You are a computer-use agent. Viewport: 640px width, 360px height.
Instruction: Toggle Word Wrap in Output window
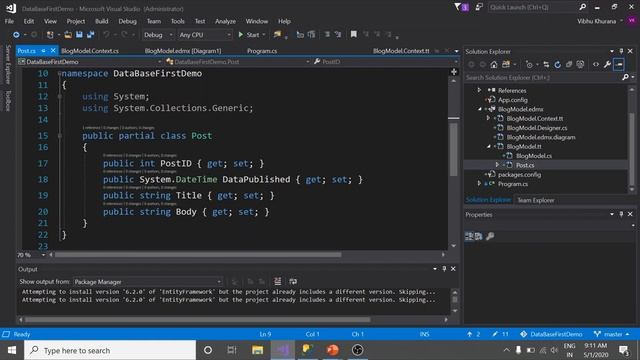(x=293, y=281)
